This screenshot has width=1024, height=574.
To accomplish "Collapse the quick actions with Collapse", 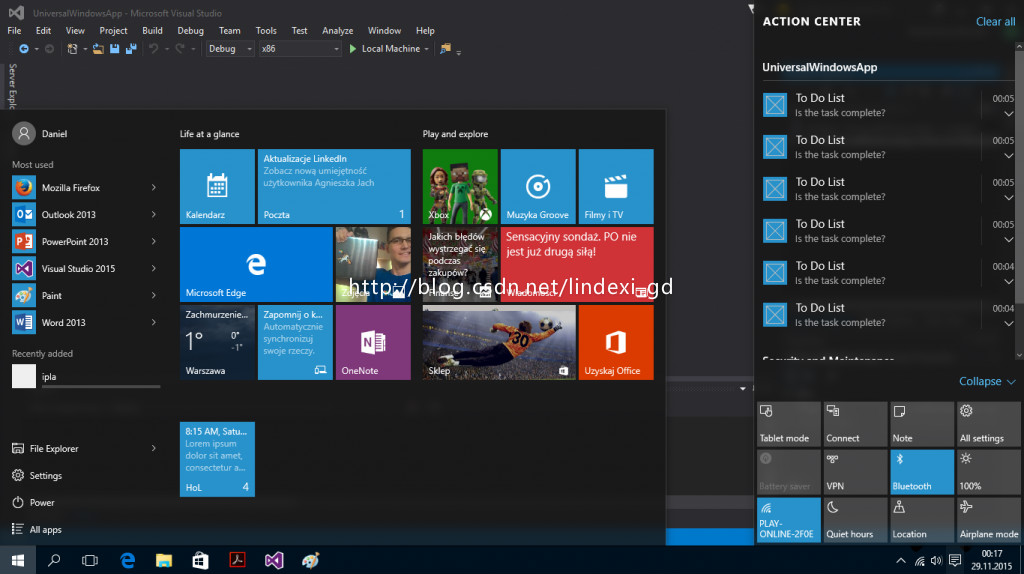I will pyautogui.click(x=987, y=381).
